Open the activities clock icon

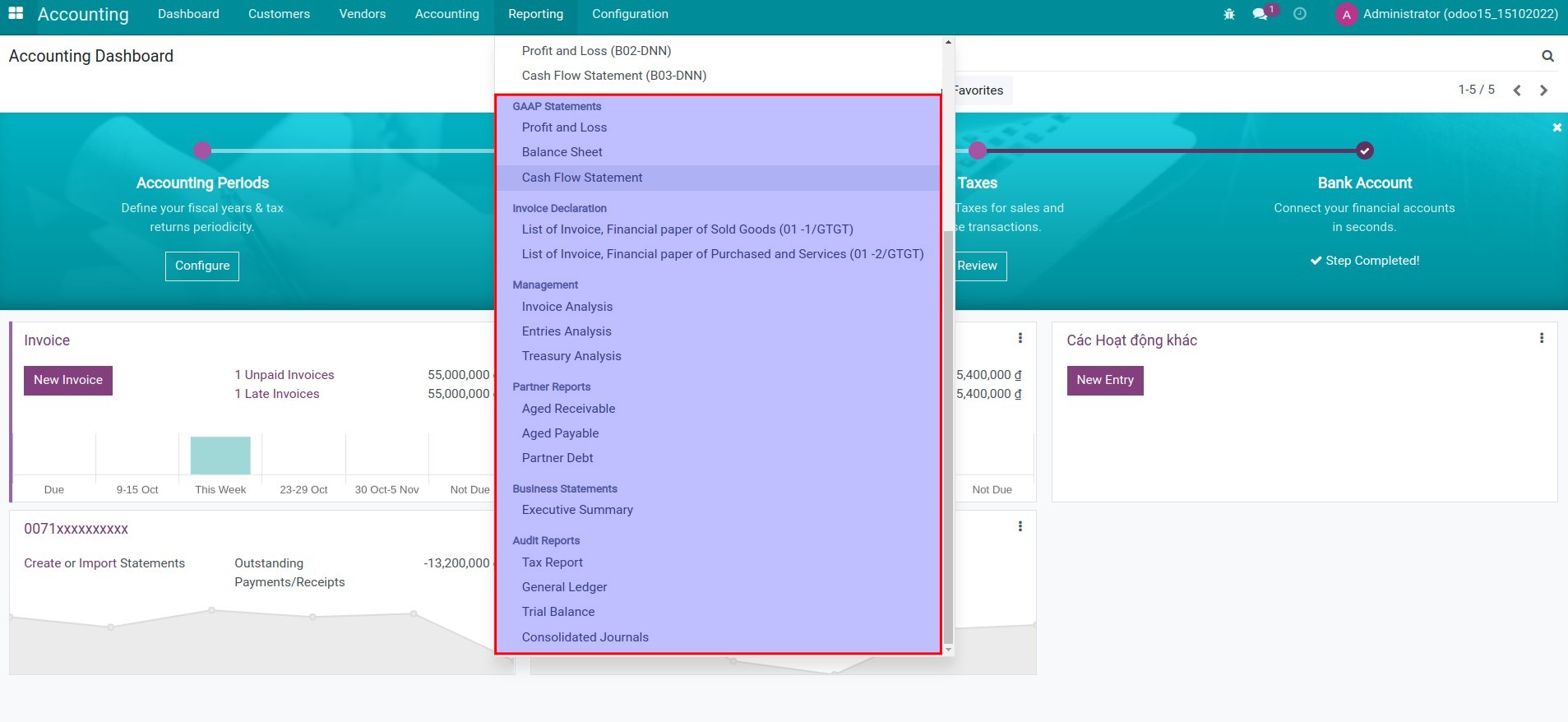point(1300,14)
